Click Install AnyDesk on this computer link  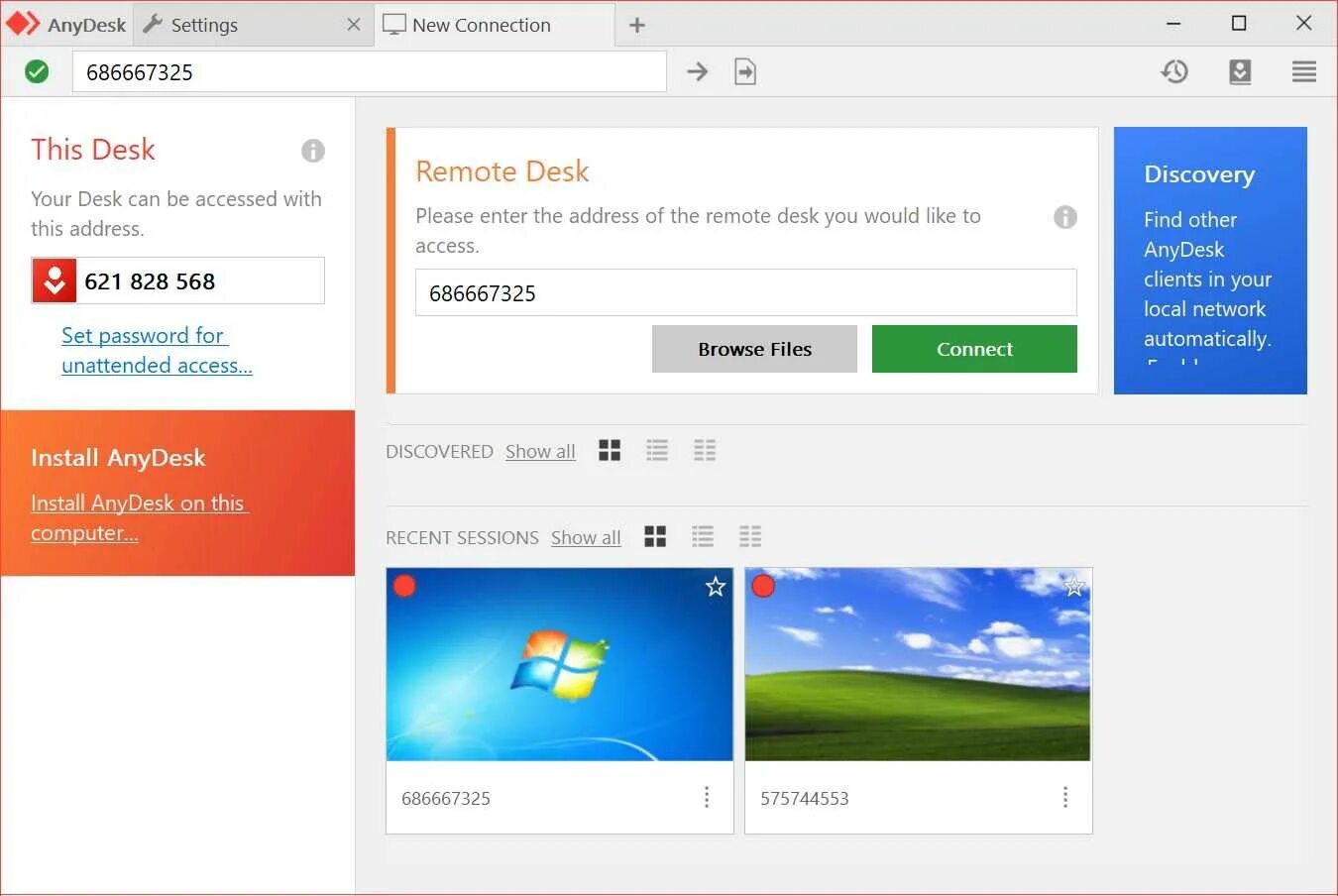point(139,517)
